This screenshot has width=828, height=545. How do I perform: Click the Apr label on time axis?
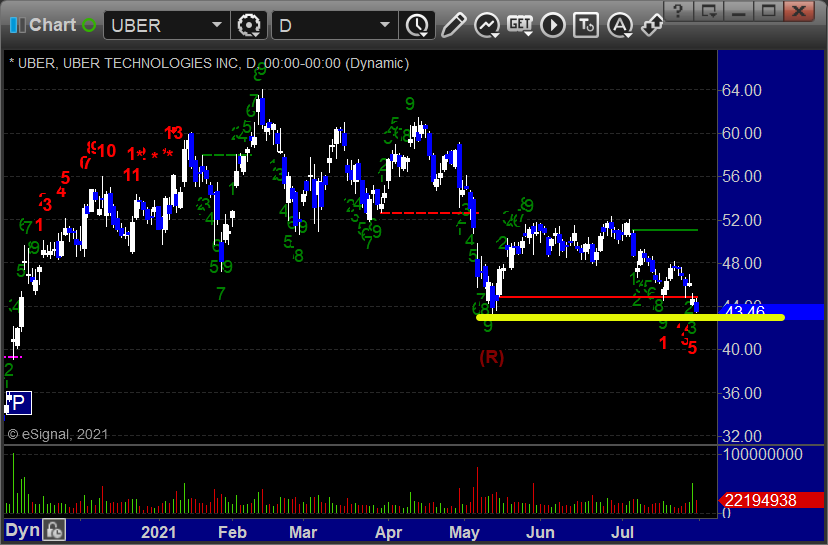click(x=388, y=532)
